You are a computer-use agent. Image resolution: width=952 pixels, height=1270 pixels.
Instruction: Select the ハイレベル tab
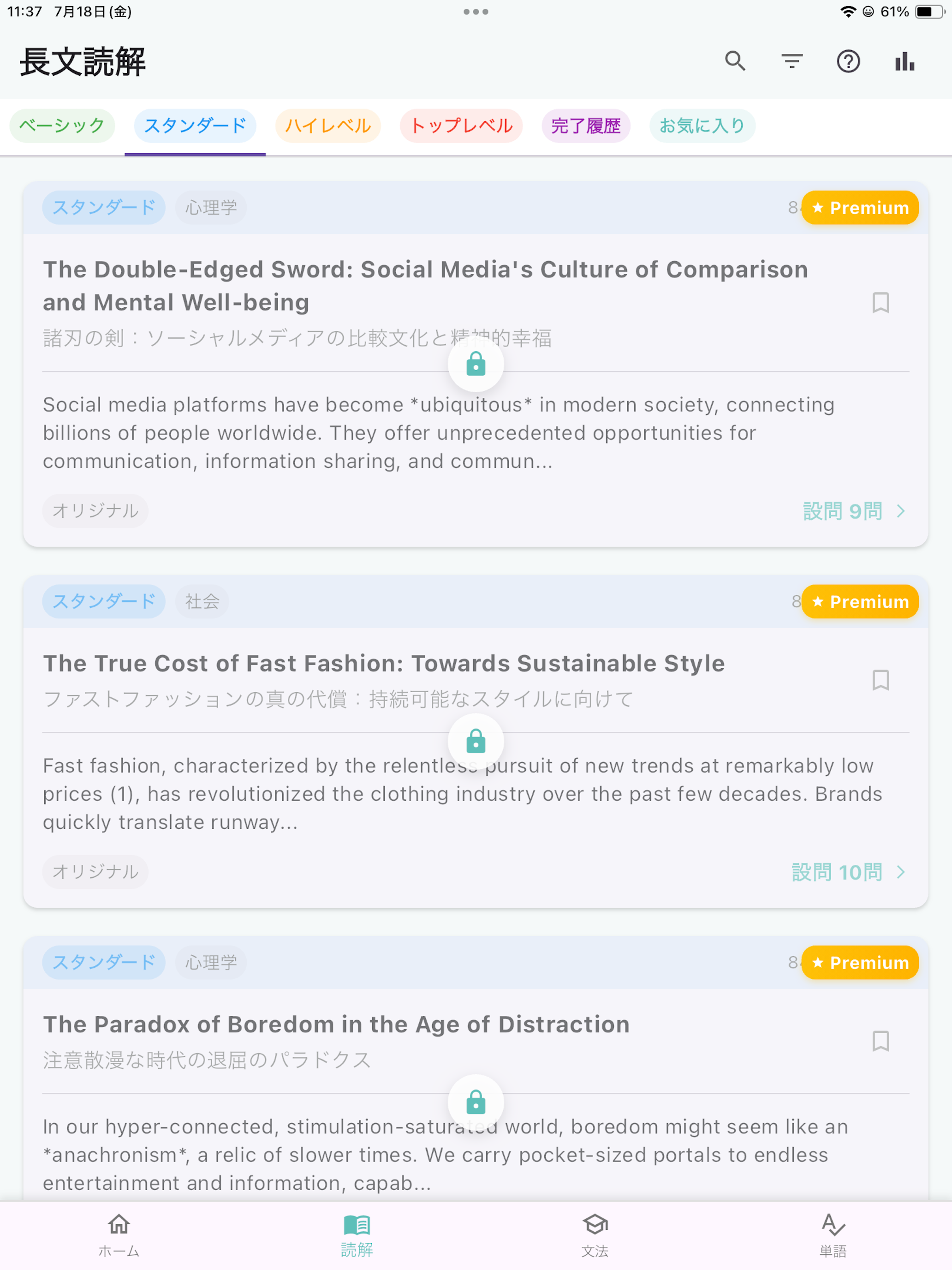(327, 126)
